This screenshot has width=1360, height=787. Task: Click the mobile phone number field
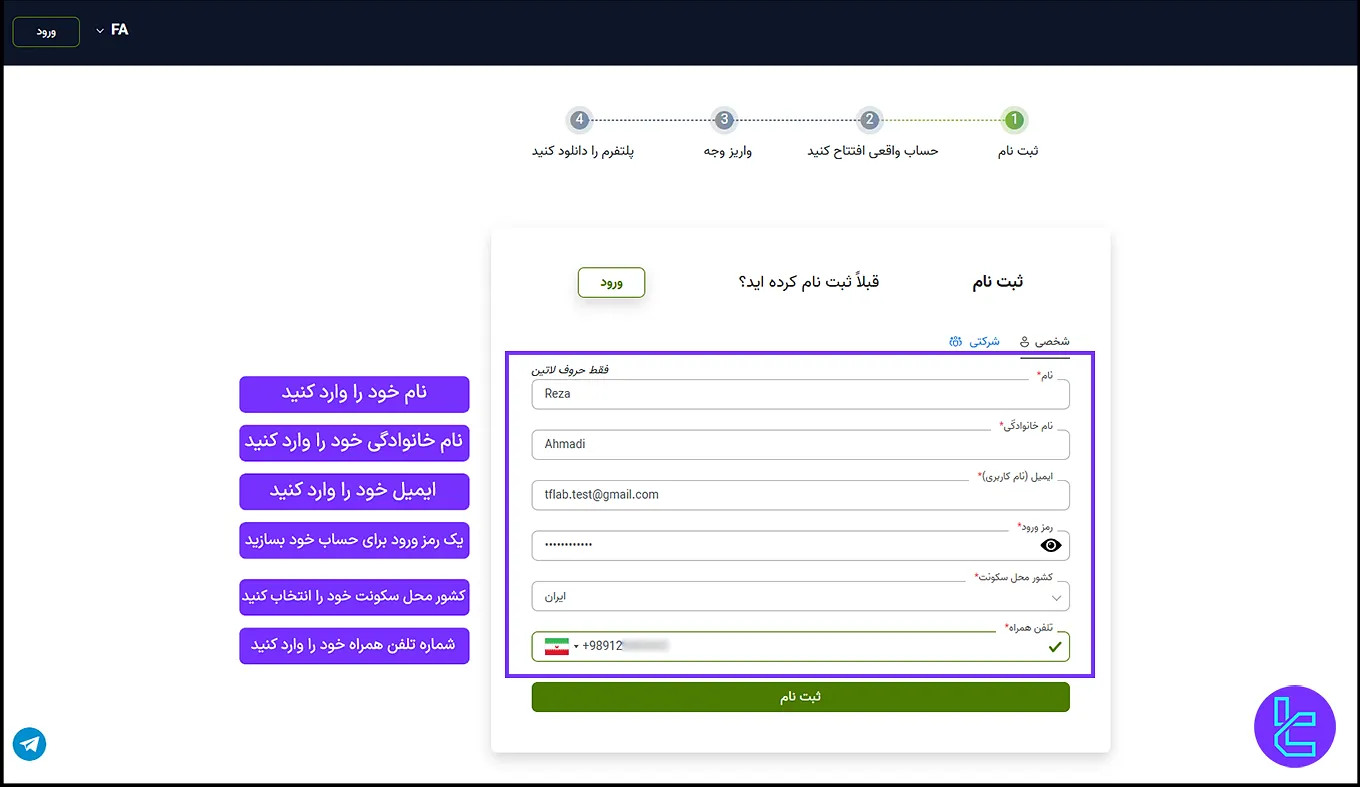[801, 646]
